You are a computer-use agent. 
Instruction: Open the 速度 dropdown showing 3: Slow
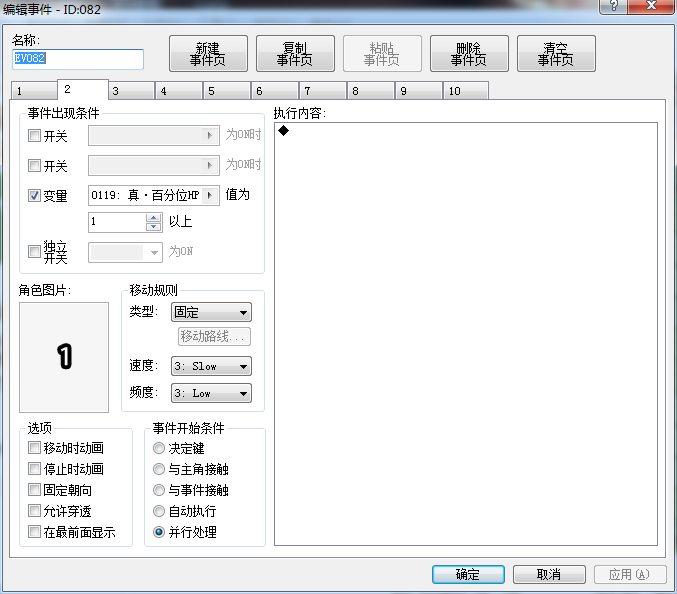(212, 366)
